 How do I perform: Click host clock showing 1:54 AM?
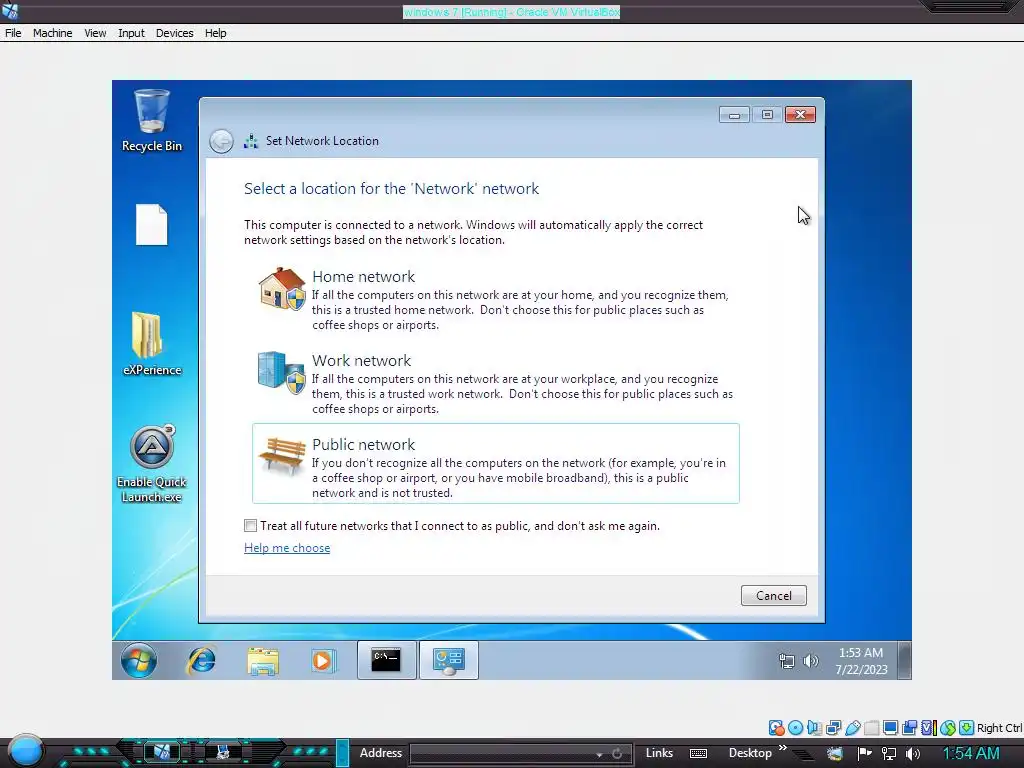coord(970,754)
